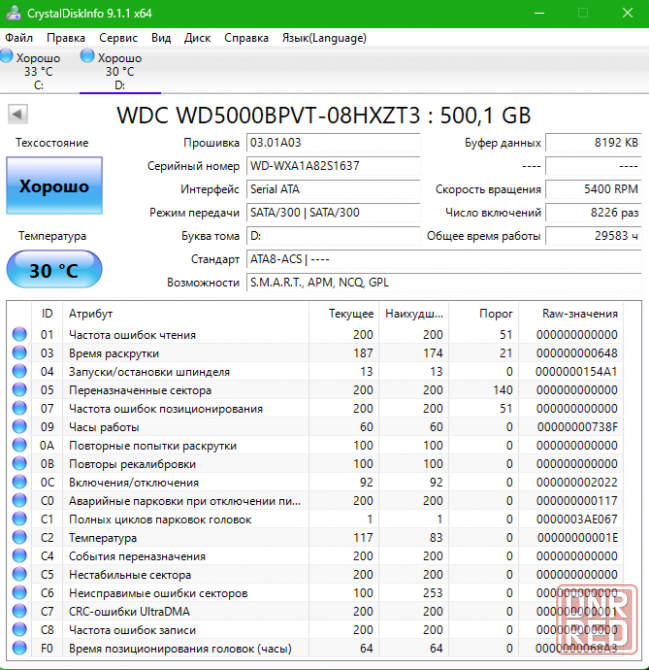Click the blue Хорошо health status button

click(x=54, y=185)
